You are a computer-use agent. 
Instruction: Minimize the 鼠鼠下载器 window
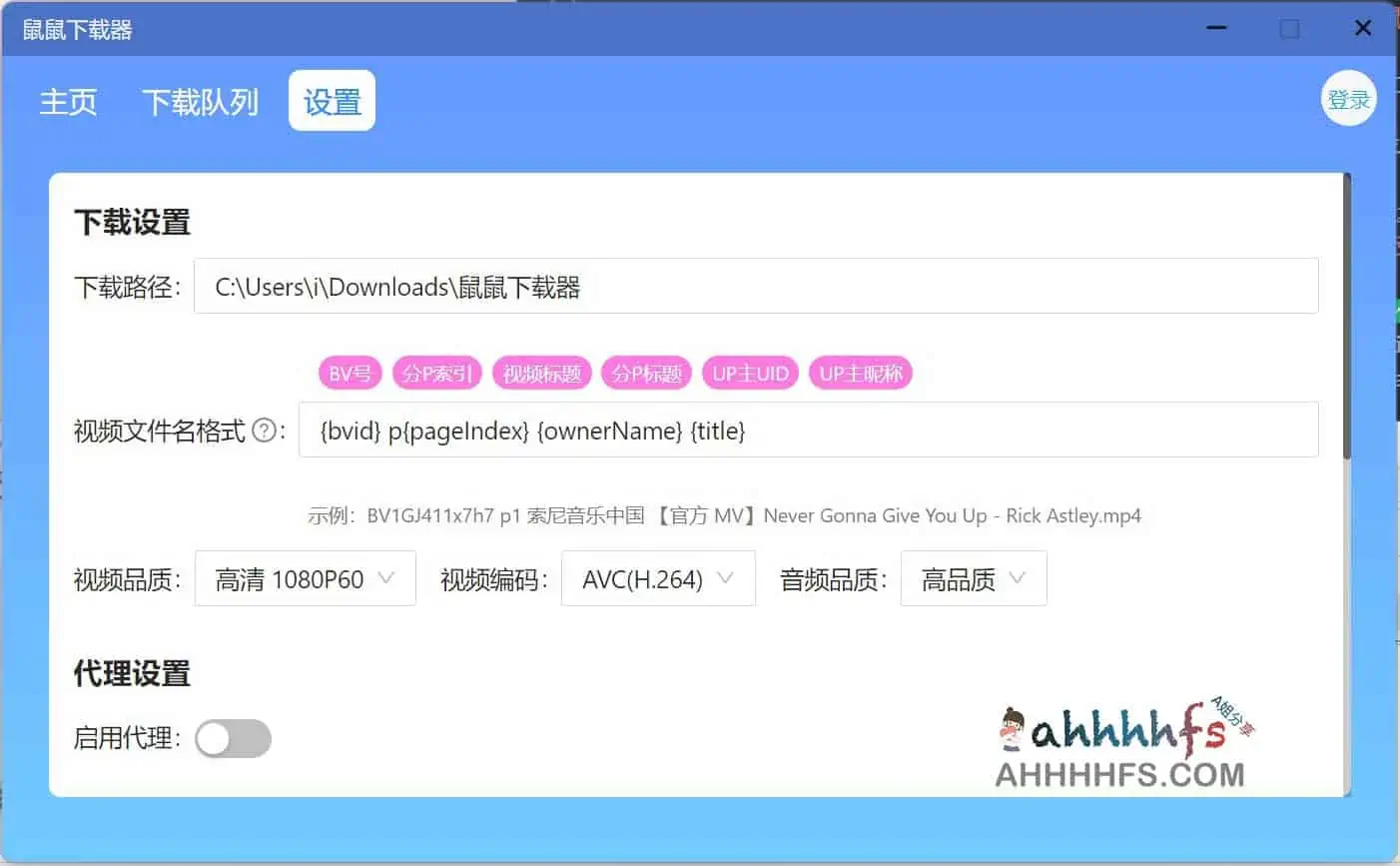pos(1215,28)
